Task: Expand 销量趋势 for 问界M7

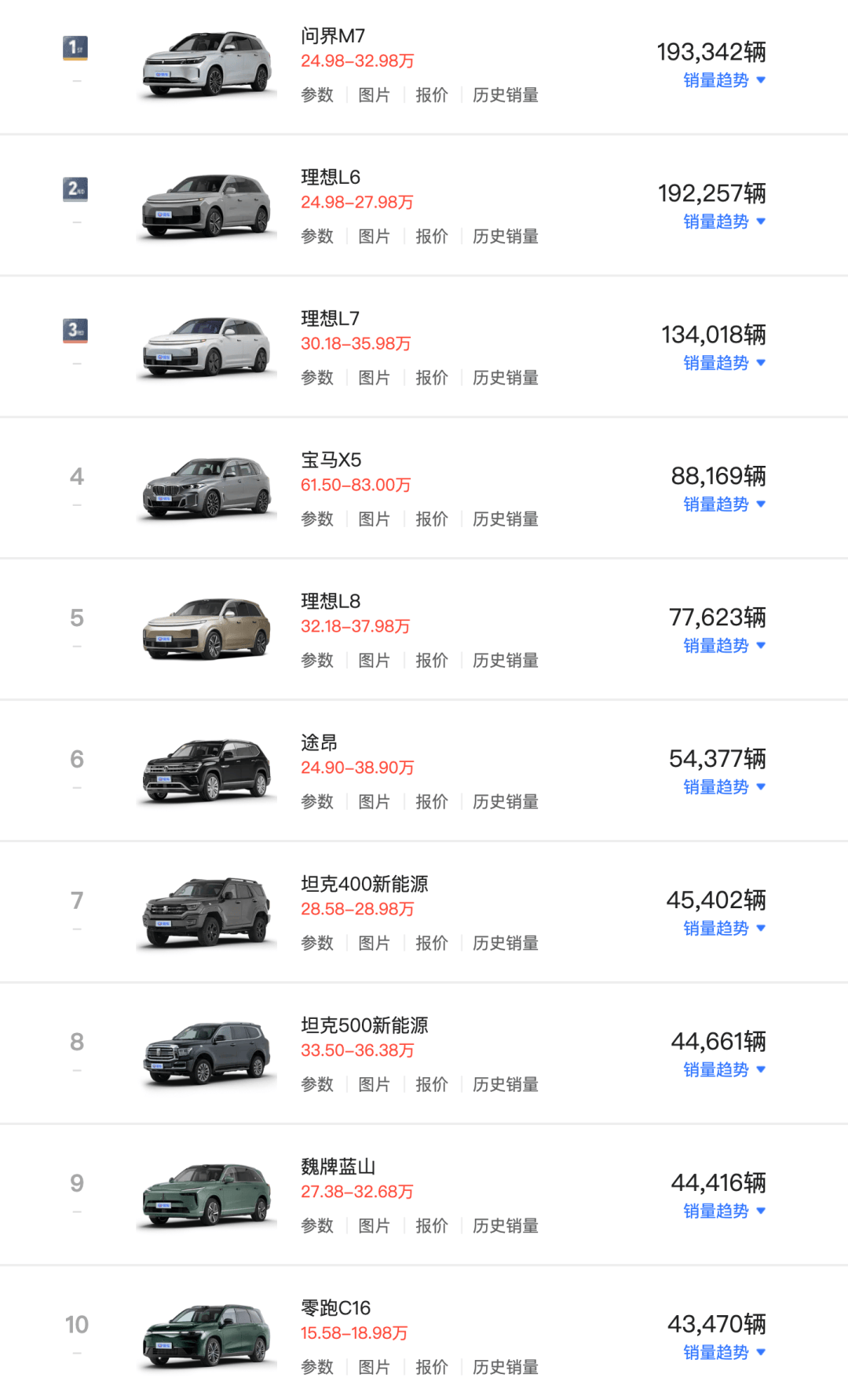Action: click(x=724, y=80)
